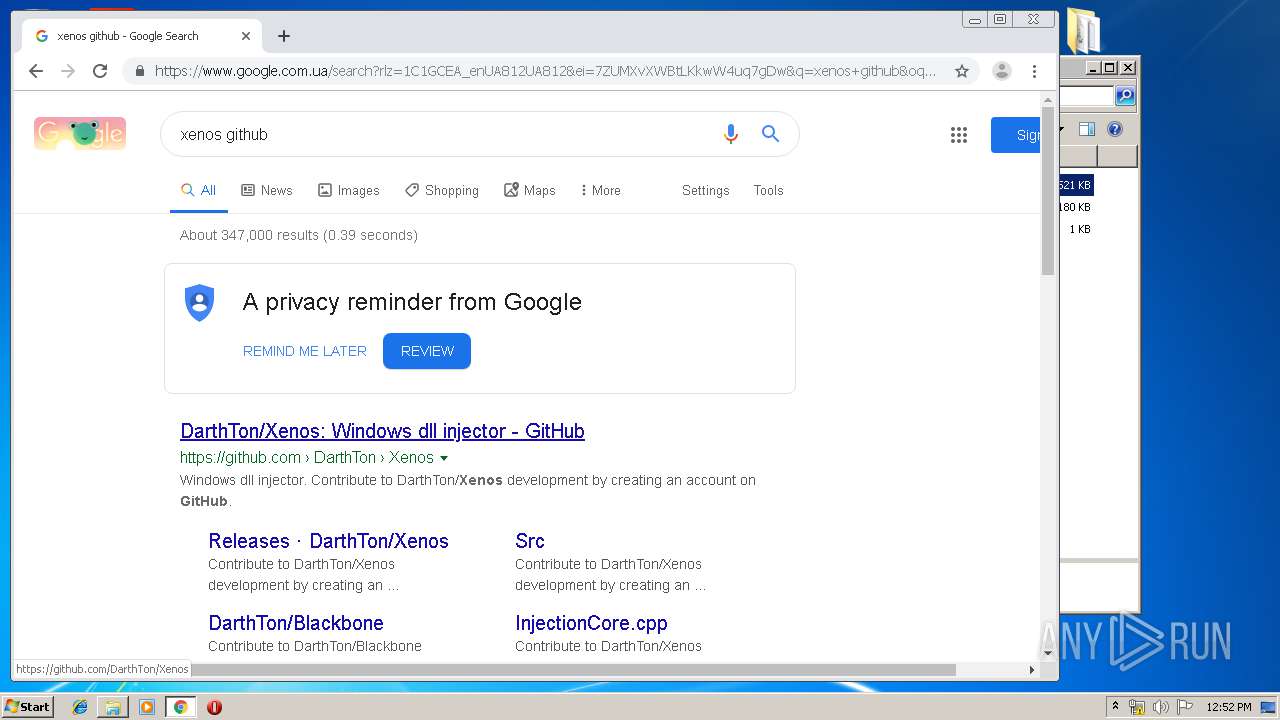1280x720 pixels.
Task: Select the All results tab
Action: click(198, 190)
